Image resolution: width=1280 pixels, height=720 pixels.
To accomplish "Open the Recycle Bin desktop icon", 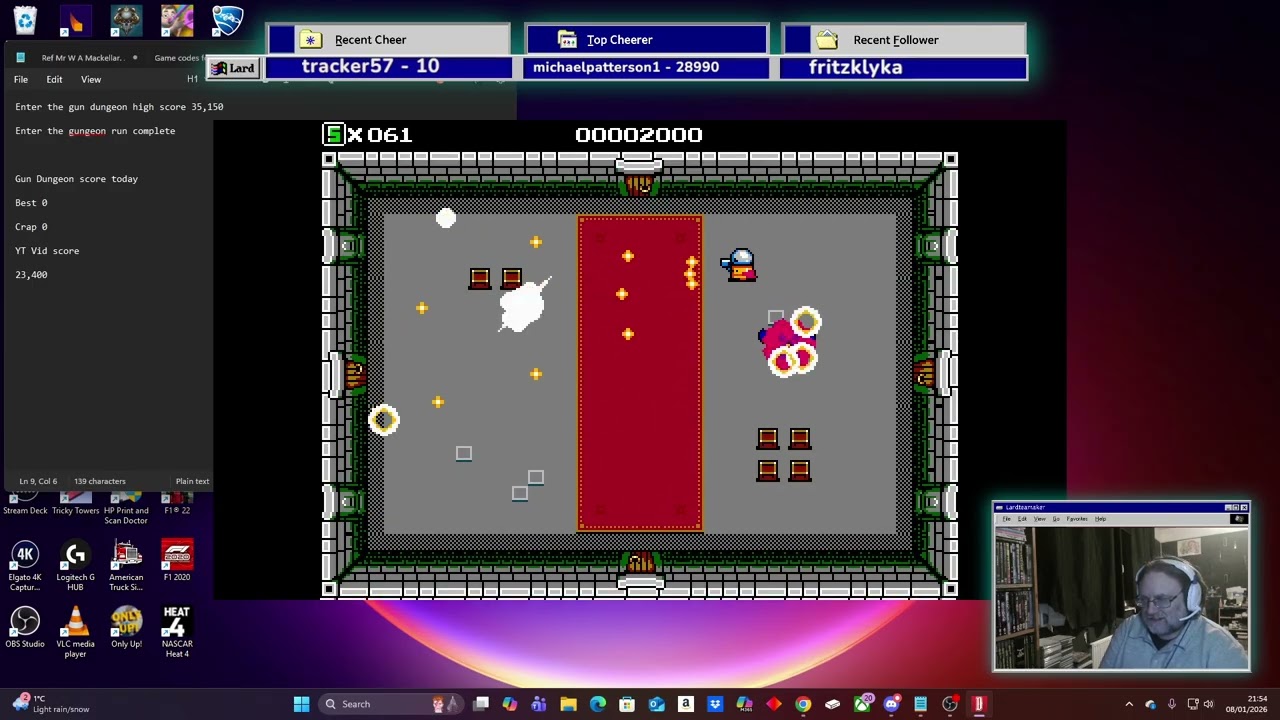I will [x=25, y=20].
